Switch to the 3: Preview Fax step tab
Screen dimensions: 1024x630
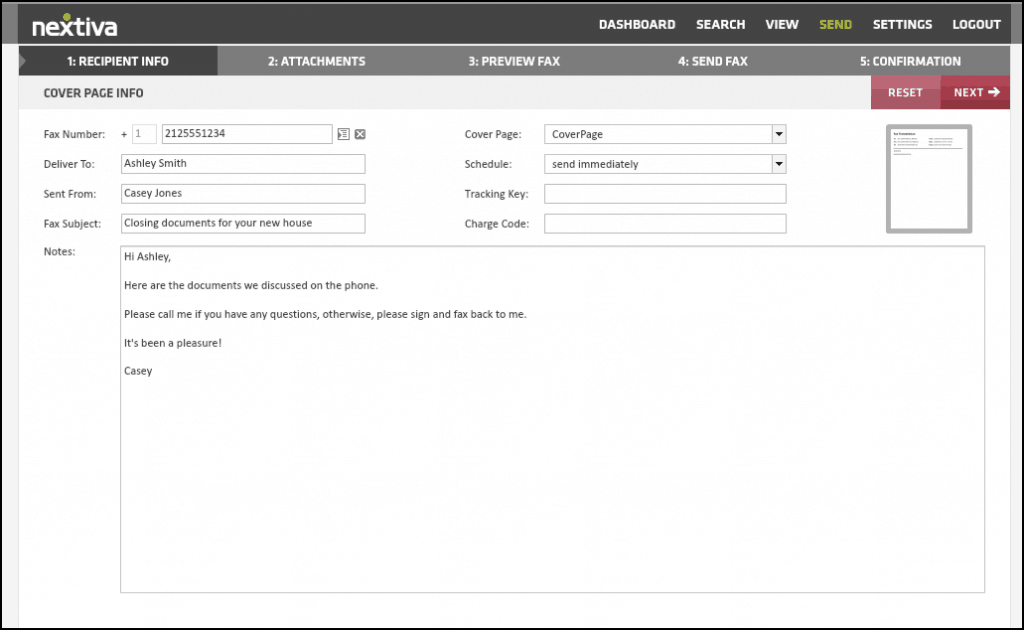(514, 61)
